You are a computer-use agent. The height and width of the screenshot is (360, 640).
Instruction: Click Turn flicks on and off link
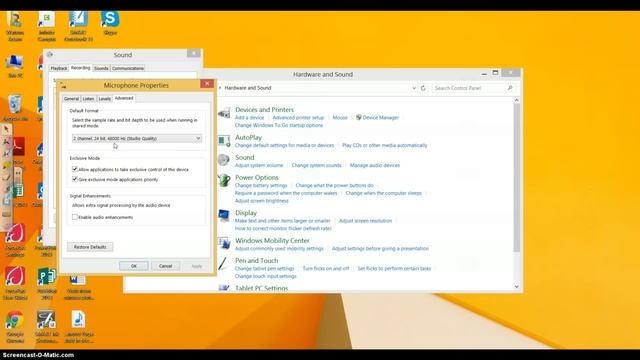[x=326, y=269]
